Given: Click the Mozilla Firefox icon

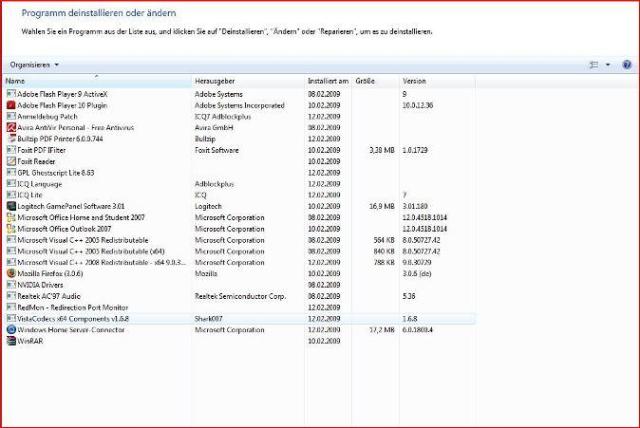Looking at the screenshot, I should 11,273.
